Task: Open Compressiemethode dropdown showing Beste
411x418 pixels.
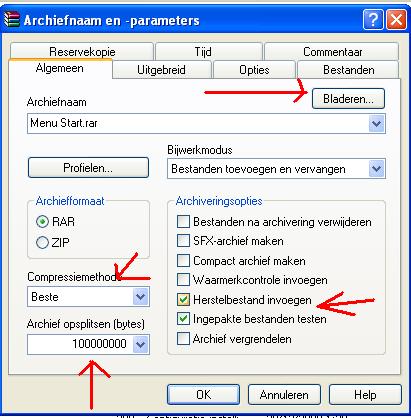Action: coord(140,296)
